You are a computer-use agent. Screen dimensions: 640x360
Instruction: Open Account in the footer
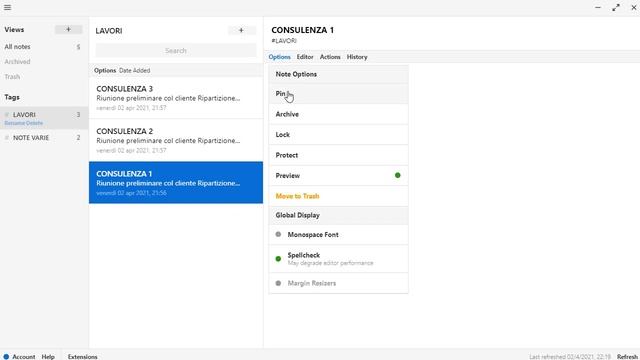tap(24, 357)
